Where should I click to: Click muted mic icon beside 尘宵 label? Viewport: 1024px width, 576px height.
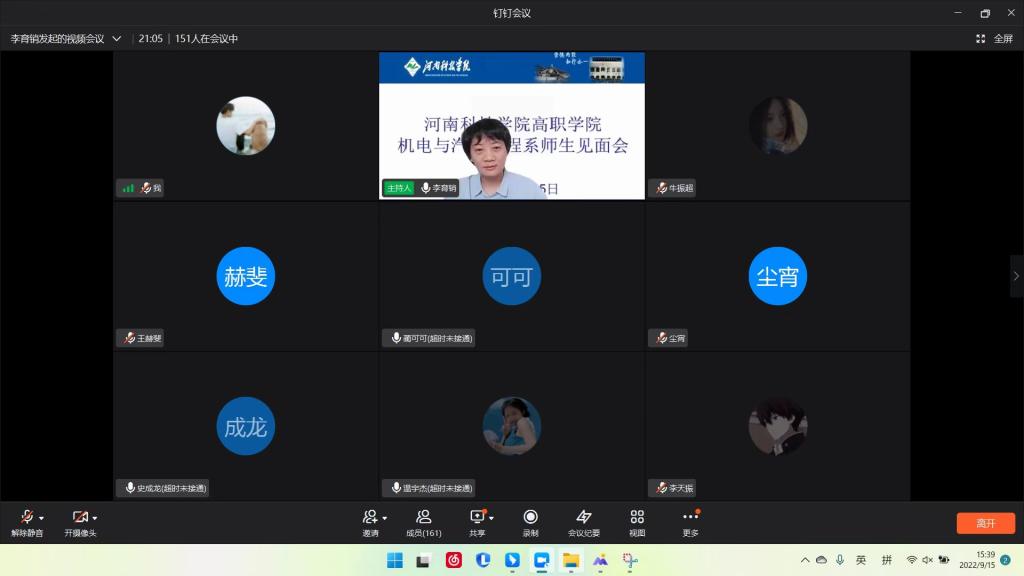pyautogui.click(x=661, y=338)
